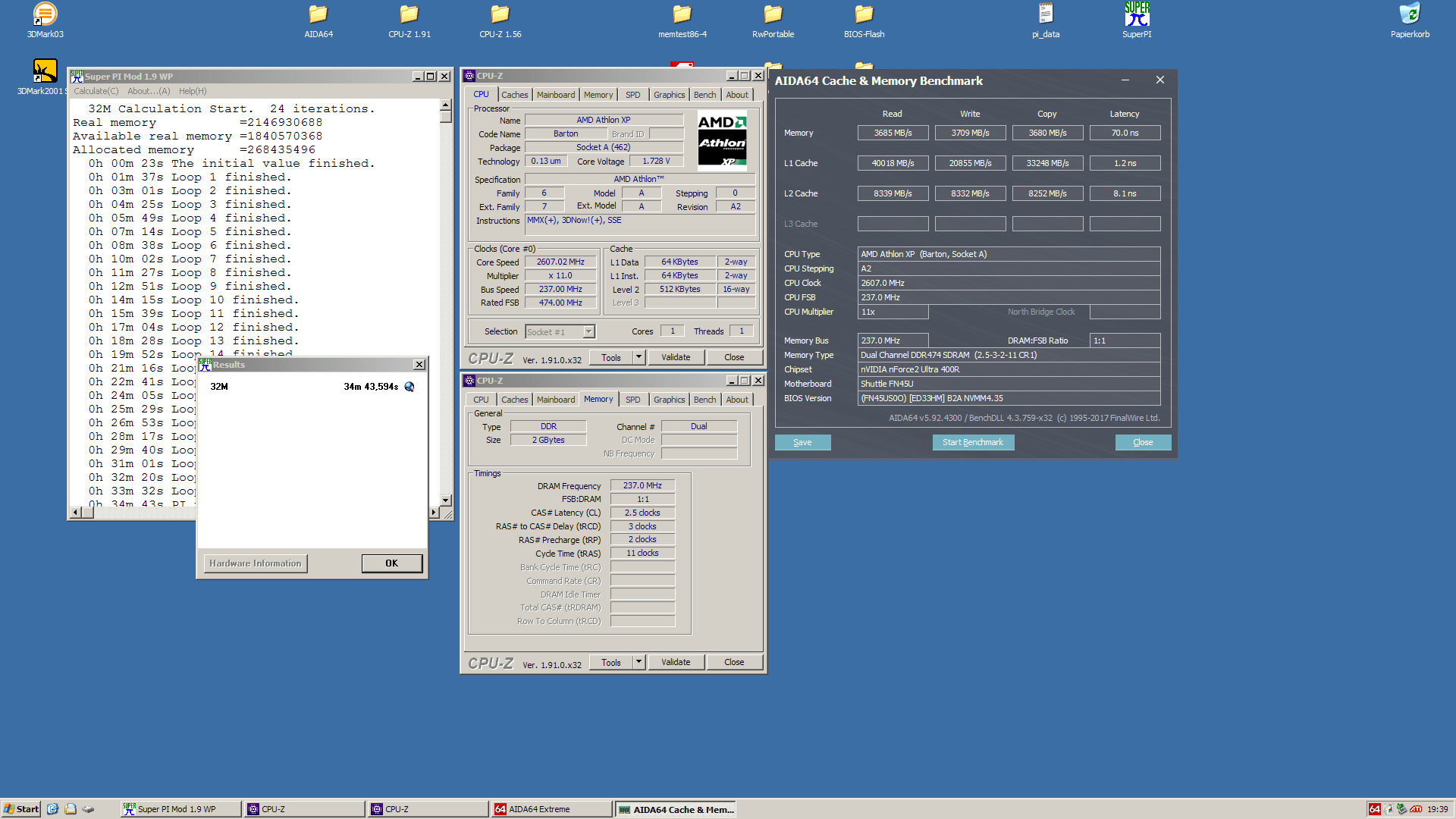Click Tools button in top CPU-Z
This screenshot has width=1456, height=819.
pyautogui.click(x=611, y=357)
